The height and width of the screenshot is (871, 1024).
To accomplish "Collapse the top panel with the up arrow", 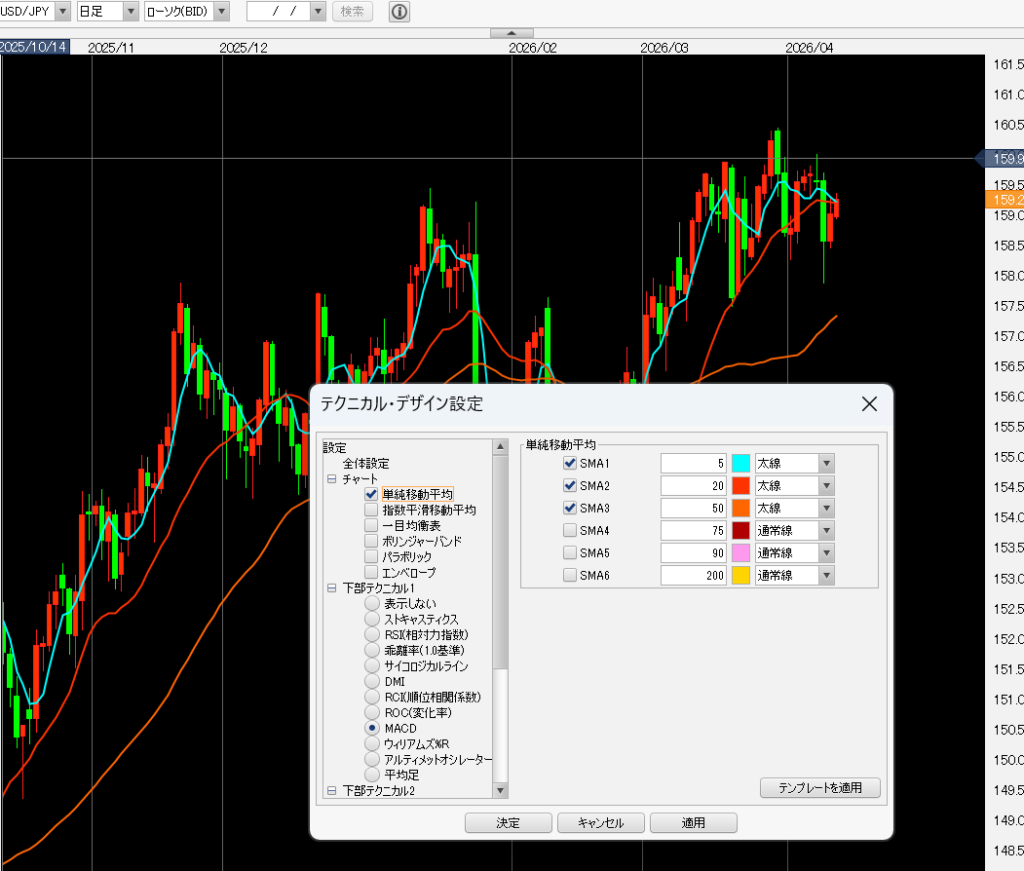I will 511,33.
